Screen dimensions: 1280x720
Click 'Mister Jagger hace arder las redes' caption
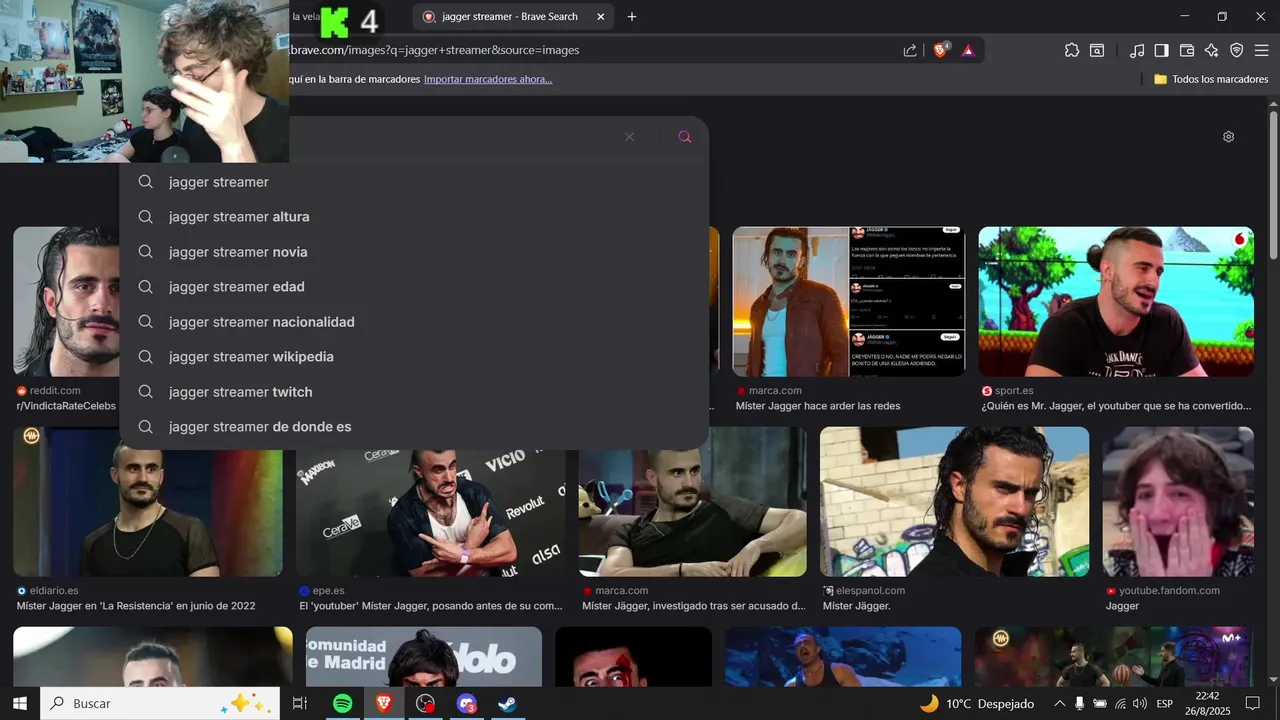(818, 406)
